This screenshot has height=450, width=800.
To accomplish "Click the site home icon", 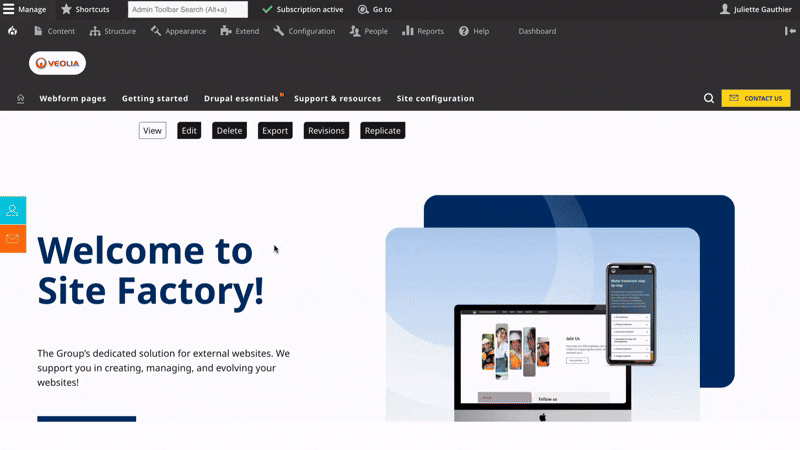I will (x=20, y=98).
